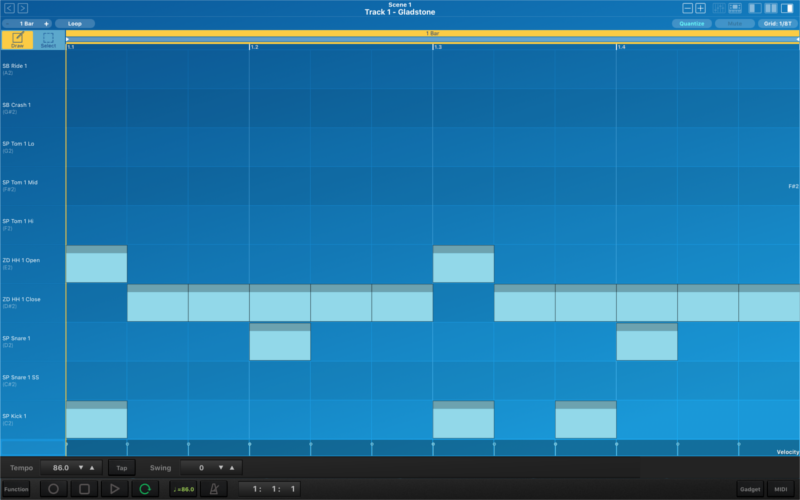Click the tempo value 86.0 field
800x500 pixels.
tap(61, 467)
